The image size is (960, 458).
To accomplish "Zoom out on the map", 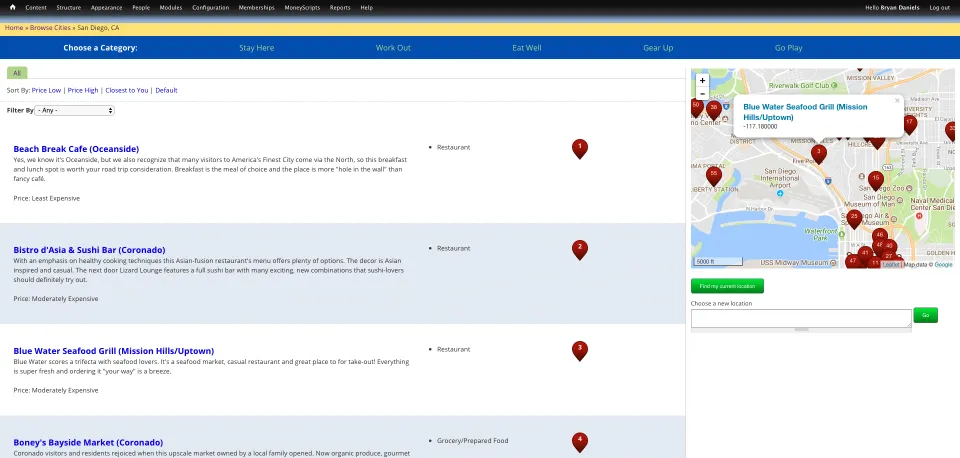I will (702, 94).
